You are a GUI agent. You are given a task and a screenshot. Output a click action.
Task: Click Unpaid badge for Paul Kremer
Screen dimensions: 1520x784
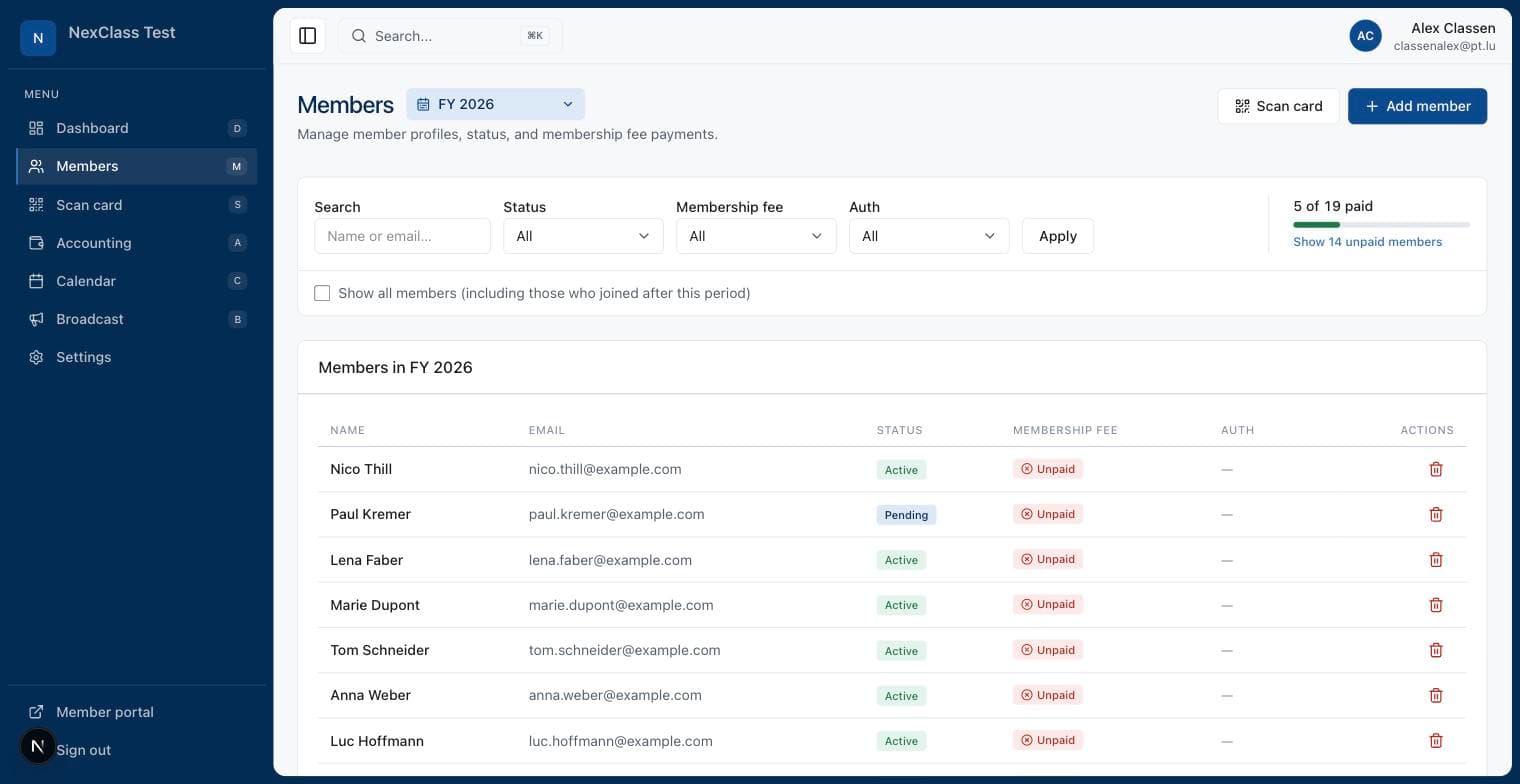pos(1048,514)
